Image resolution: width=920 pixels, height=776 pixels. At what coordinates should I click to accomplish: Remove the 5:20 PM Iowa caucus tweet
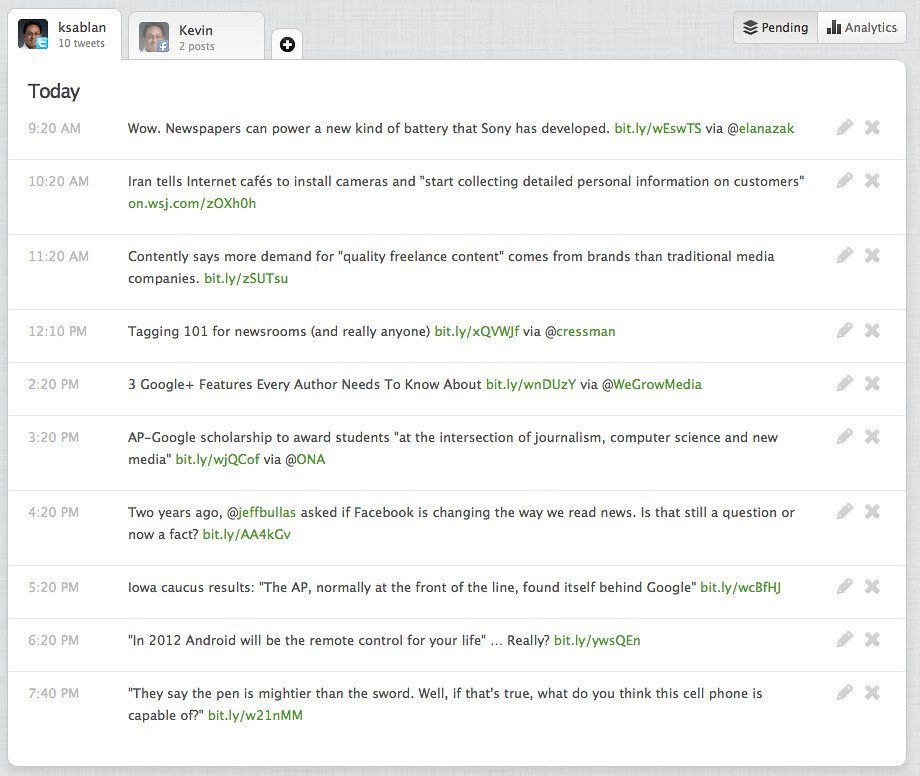pyautogui.click(x=872, y=586)
